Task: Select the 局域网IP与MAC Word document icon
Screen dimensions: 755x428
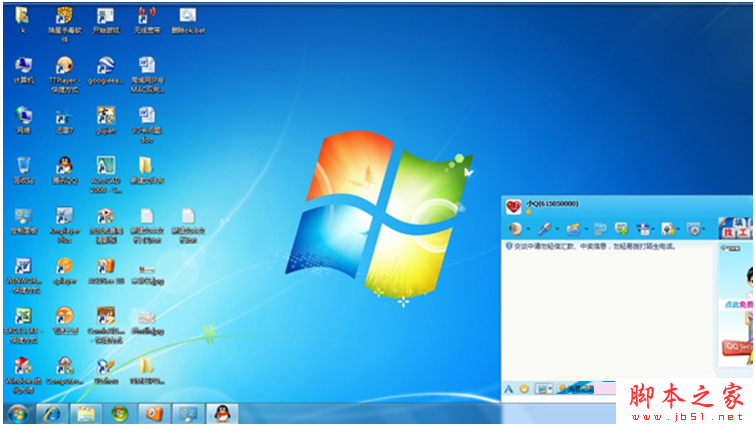Action: (x=147, y=75)
